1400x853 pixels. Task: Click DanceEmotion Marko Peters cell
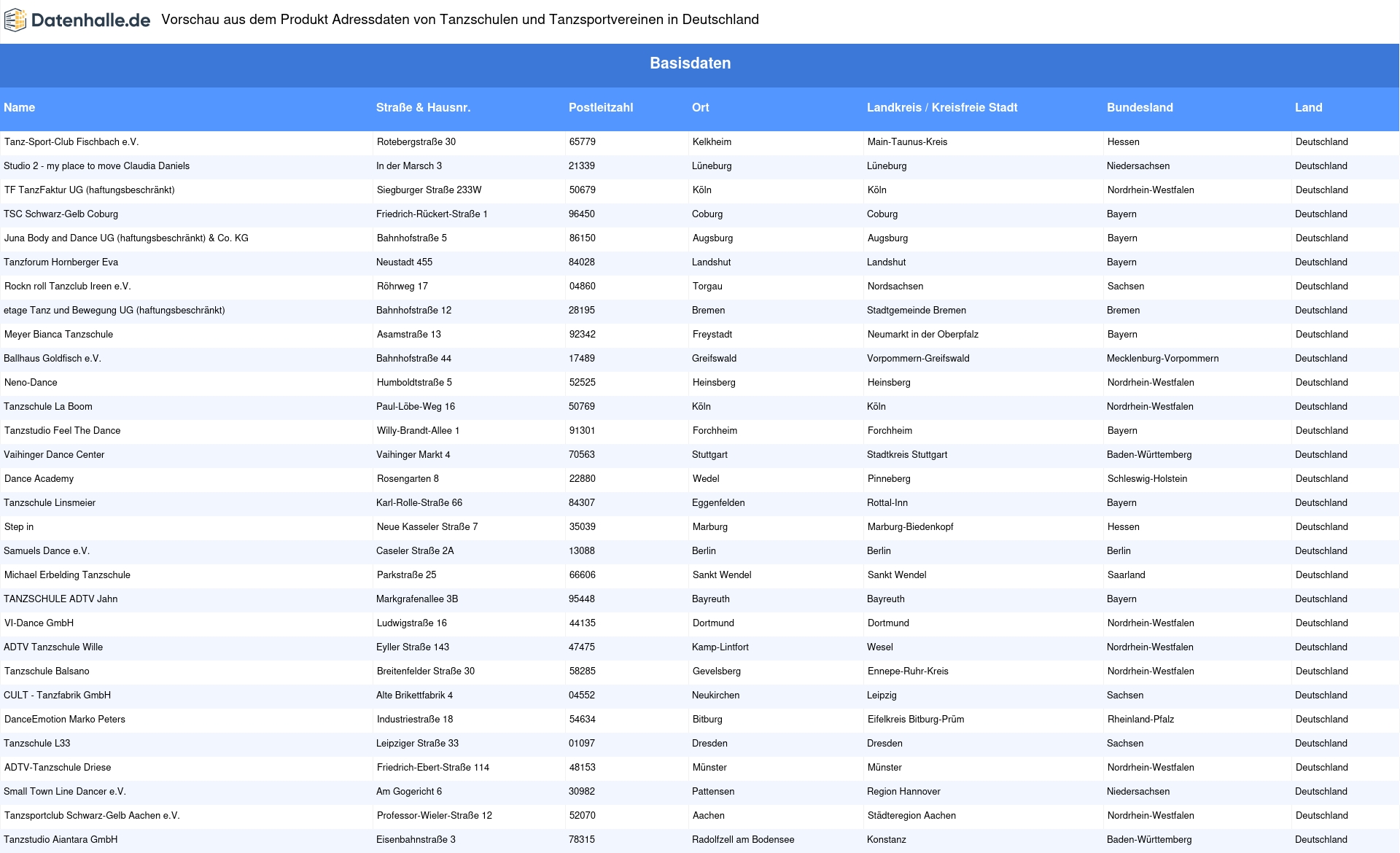pyautogui.click(x=65, y=719)
